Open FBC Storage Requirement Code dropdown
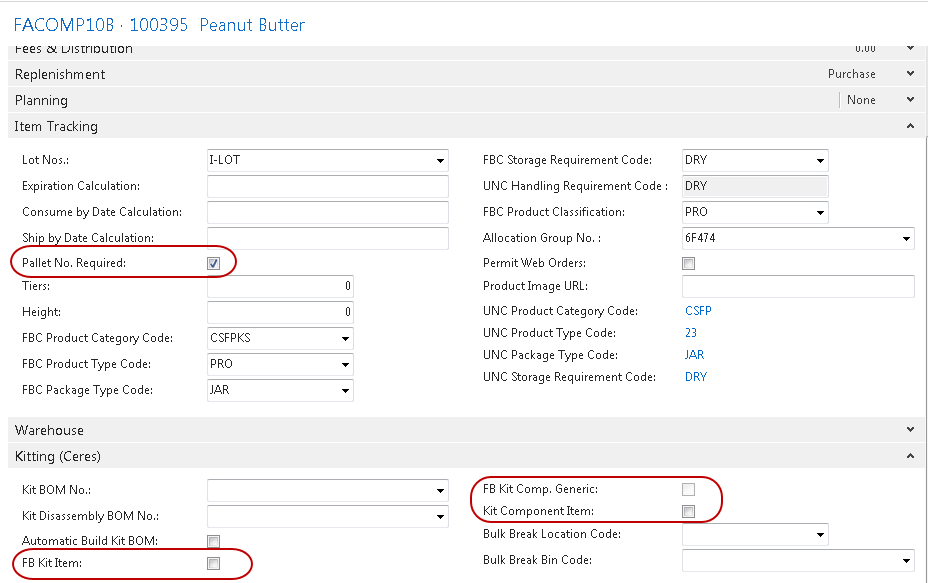The height and width of the screenshot is (583, 928). [x=820, y=161]
